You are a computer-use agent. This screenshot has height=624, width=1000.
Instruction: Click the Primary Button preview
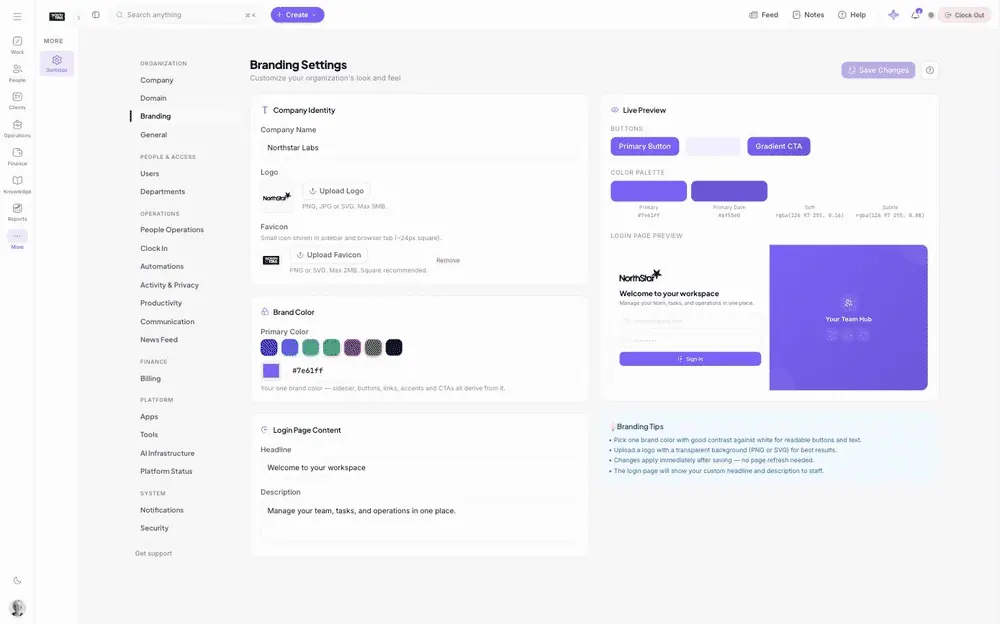point(645,146)
